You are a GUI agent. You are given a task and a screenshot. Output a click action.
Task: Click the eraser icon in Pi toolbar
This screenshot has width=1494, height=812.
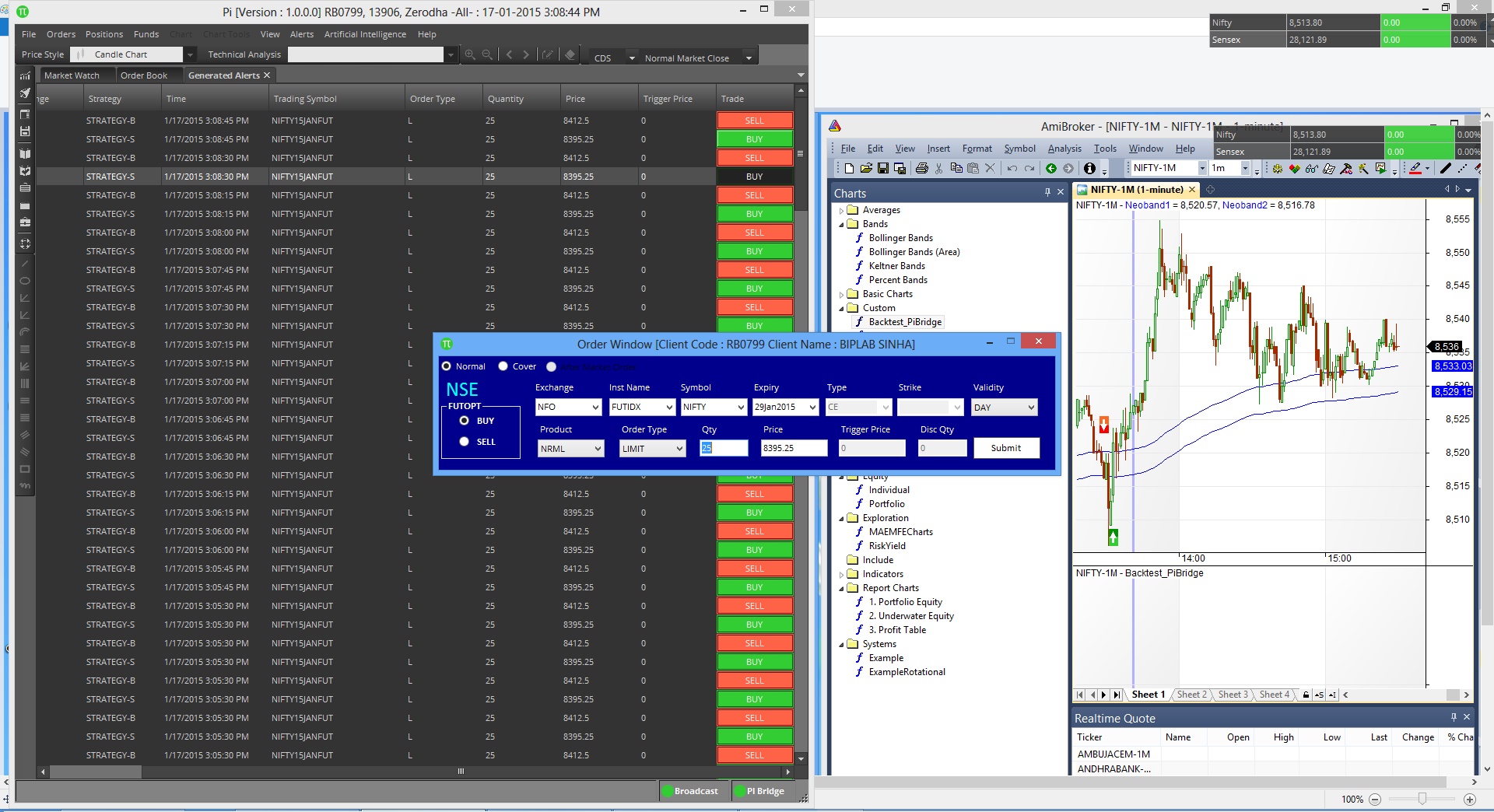[x=570, y=54]
